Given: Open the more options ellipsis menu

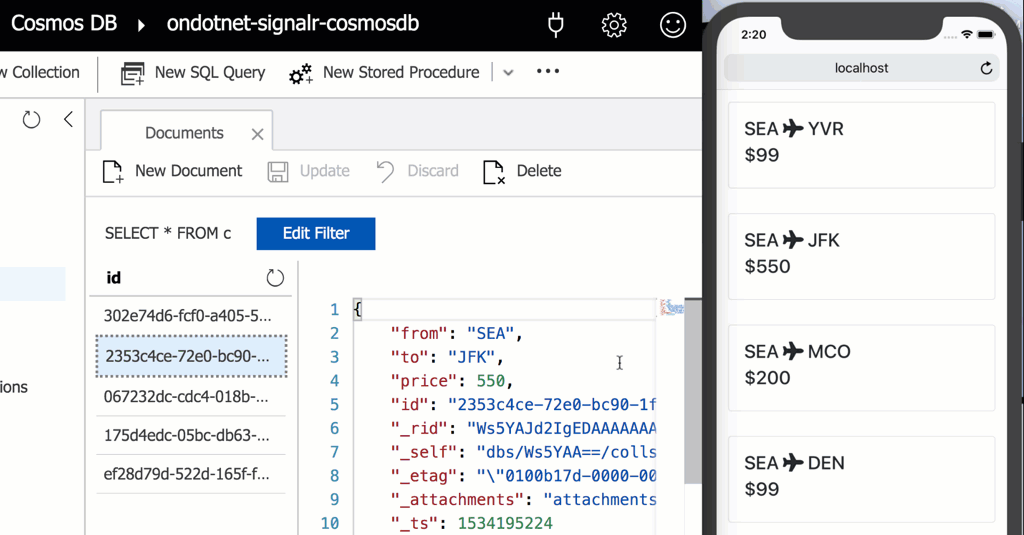Looking at the screenshot, I should point(548,71).
